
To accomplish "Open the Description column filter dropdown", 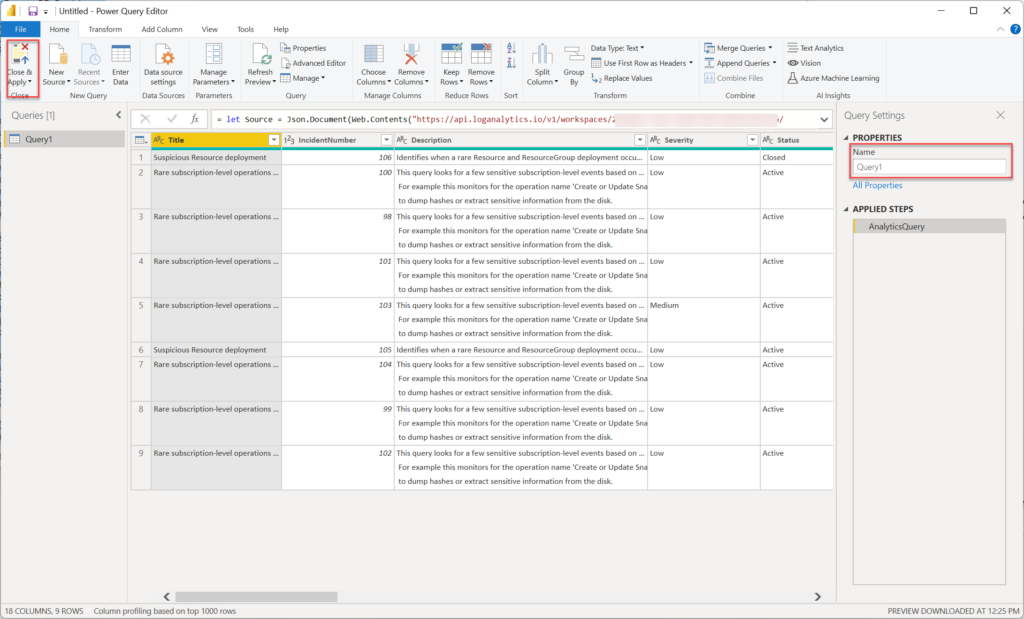I will [640, 140].
